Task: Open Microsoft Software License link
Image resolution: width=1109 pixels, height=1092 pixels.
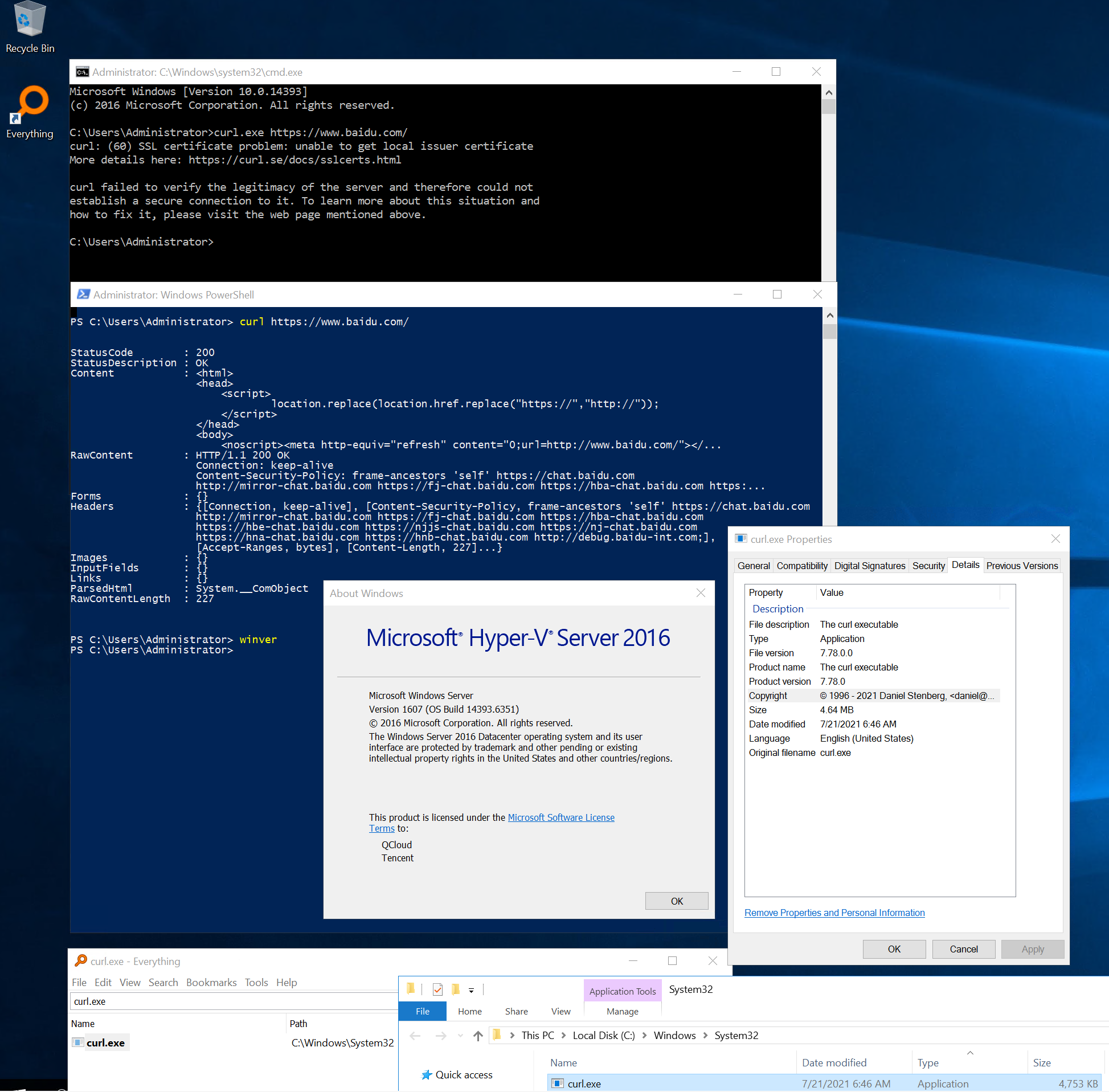Action: pos(561,817)
